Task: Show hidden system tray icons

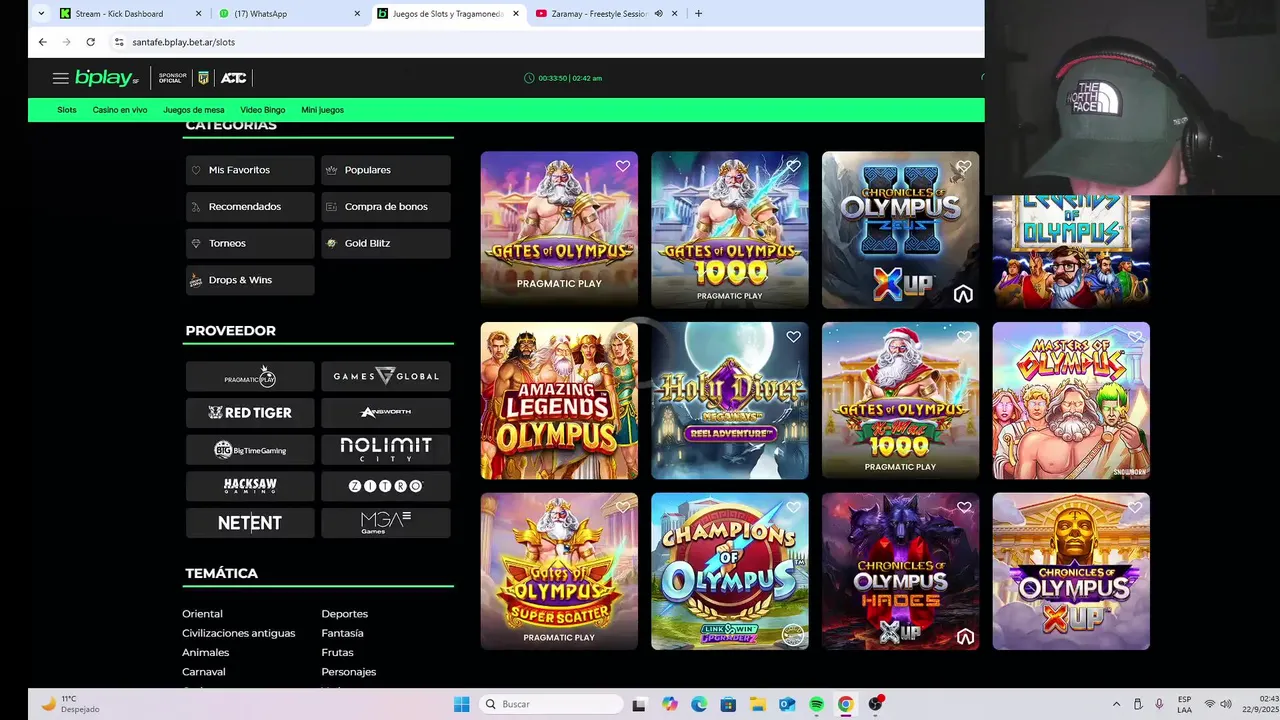Action: [x=1116, y=704]
